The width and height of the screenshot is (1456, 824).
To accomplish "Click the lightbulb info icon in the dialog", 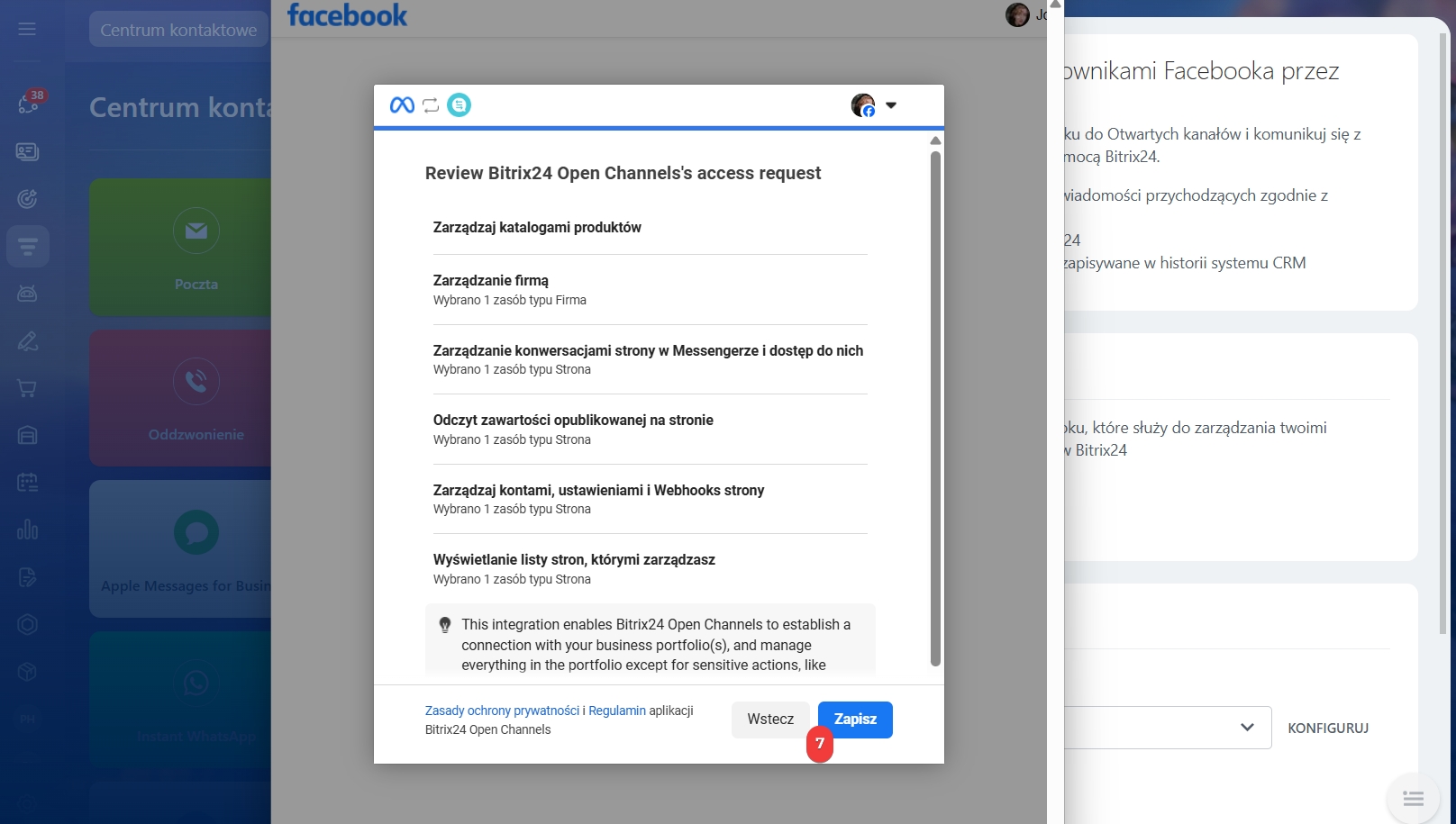I will tap(444, 625).
